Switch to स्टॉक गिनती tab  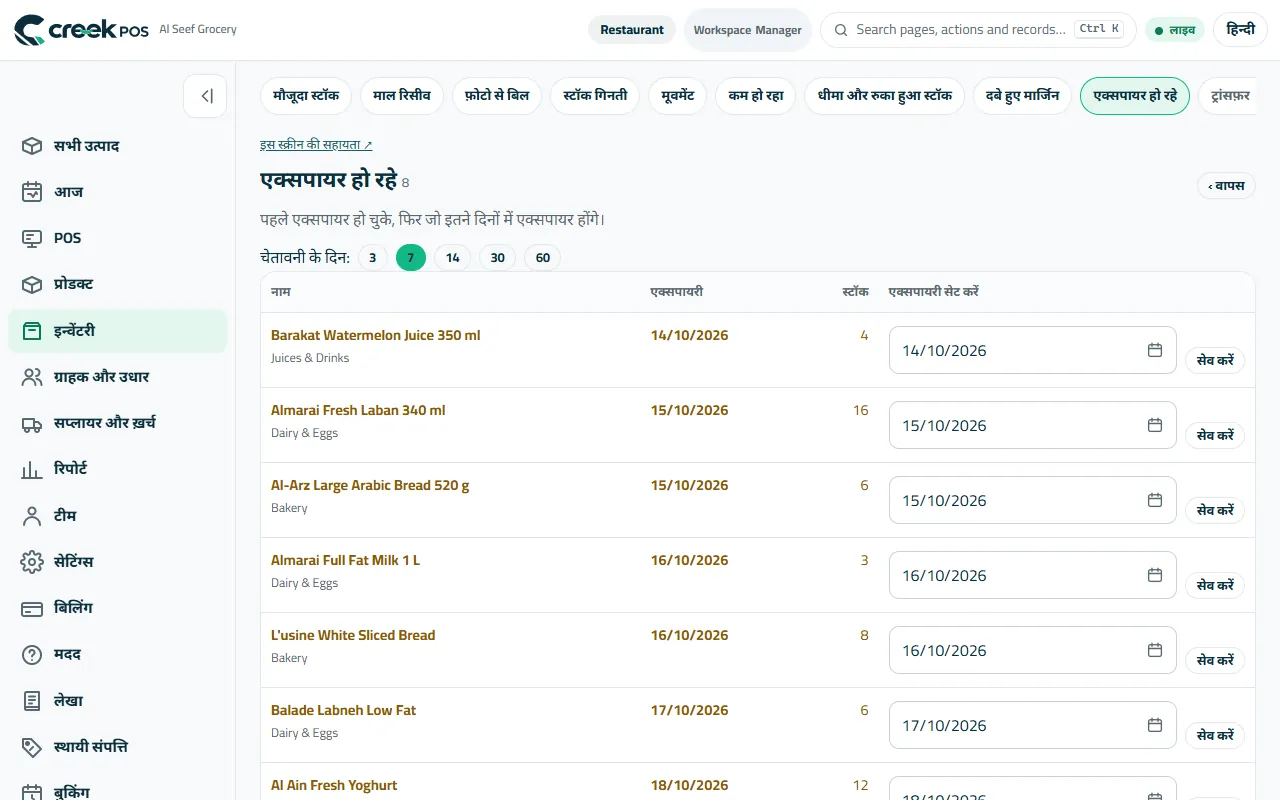(596, 96)
